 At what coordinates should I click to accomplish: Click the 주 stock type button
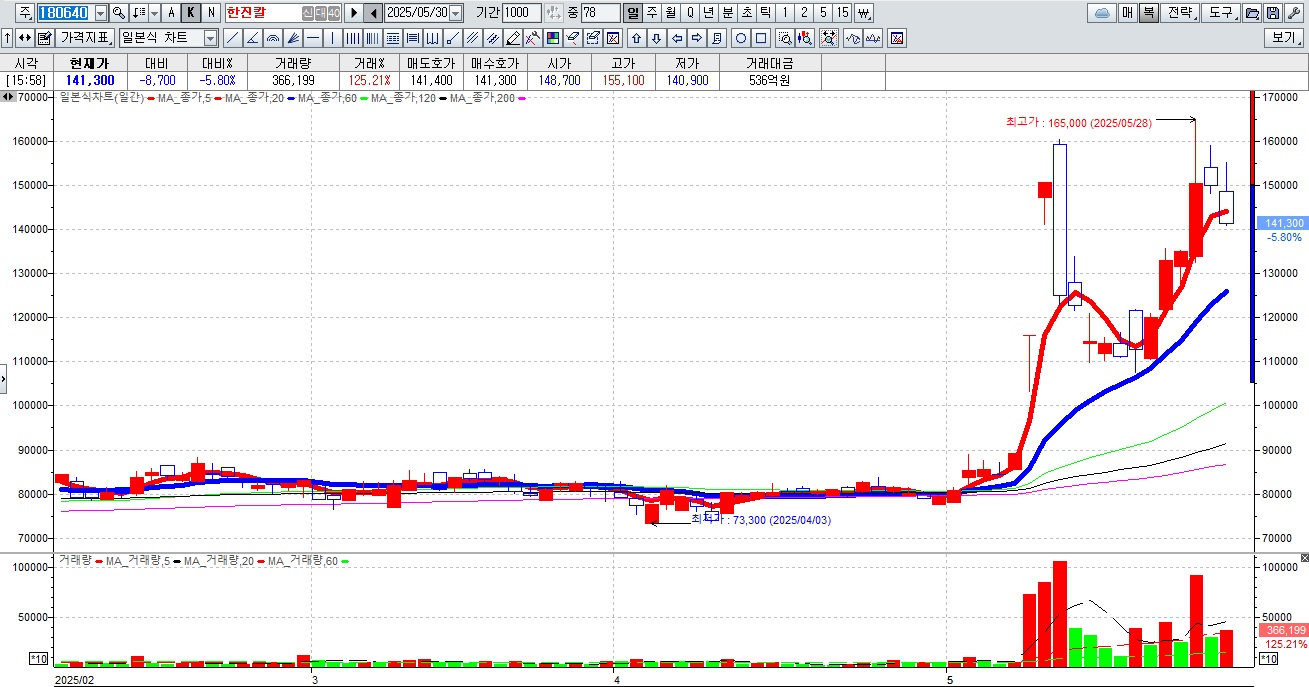tap(24, 13)
